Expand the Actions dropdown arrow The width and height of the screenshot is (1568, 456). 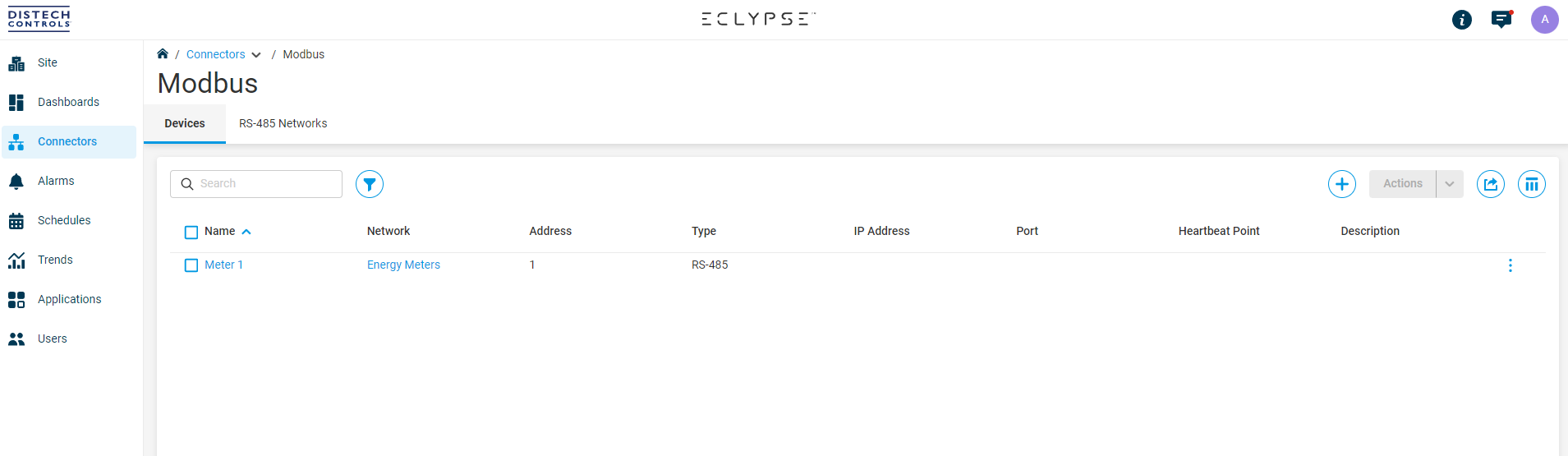coord(1450,184)
